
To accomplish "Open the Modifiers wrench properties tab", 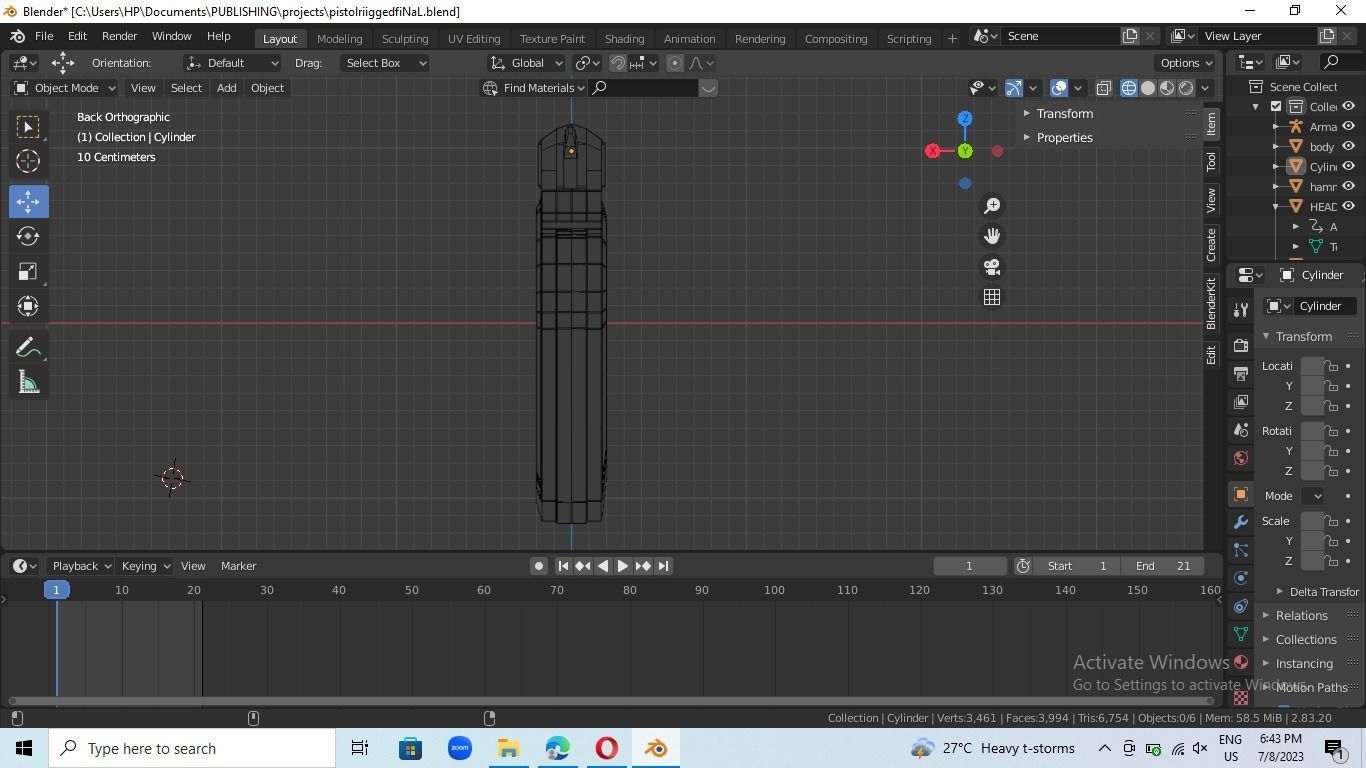I will (1241, 522).
